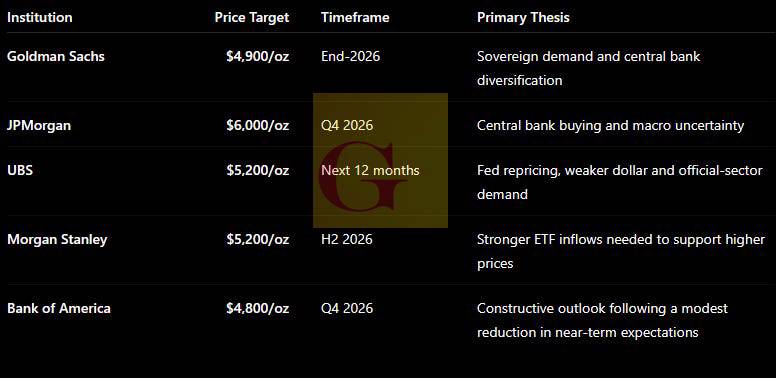Select the $6,000/oz price target

(258, 126)
